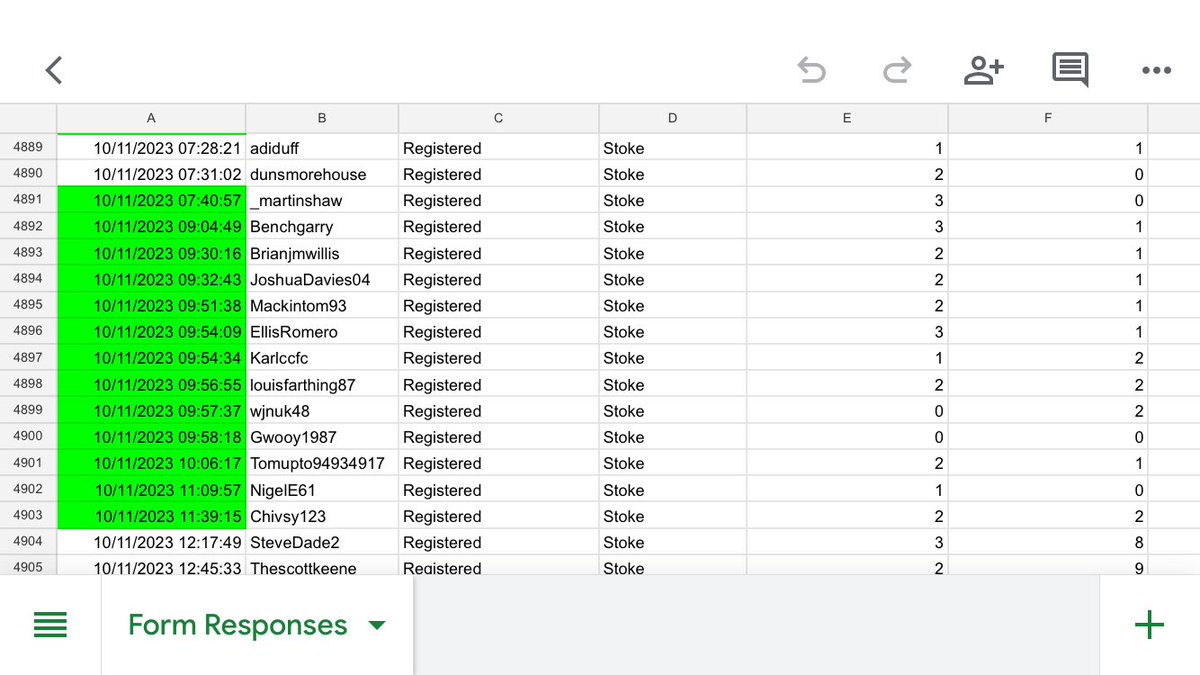The image size is (1200, 675).
Task: Select the Mackintom93 username cell
Action: pyautogui.click(x=322, y=305)
